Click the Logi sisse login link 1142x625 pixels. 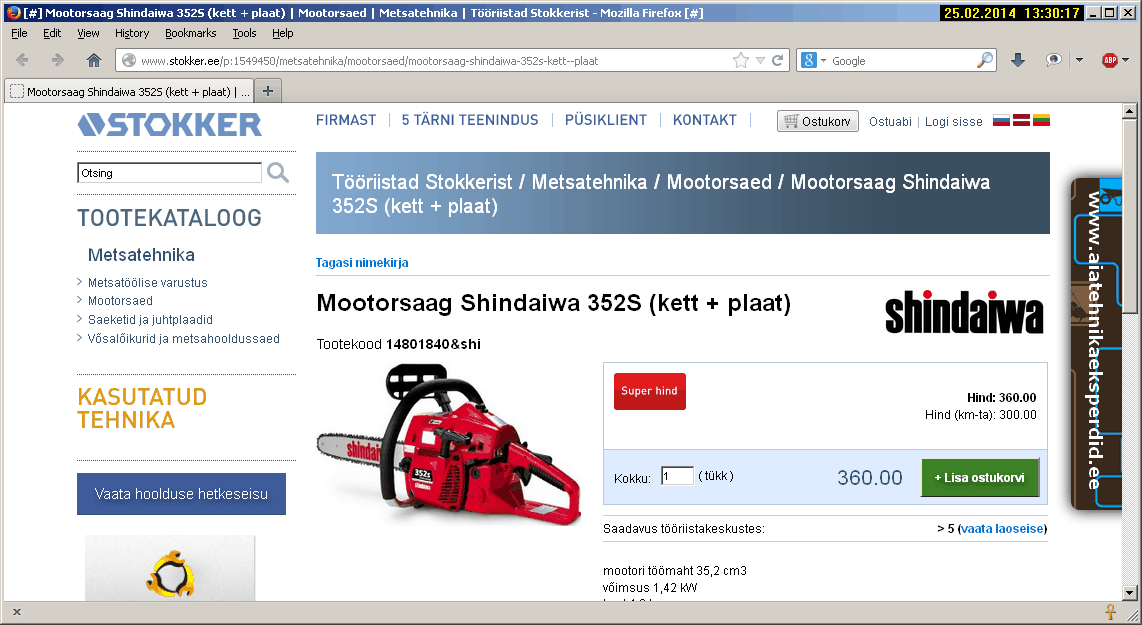click(x=953, y=122)
